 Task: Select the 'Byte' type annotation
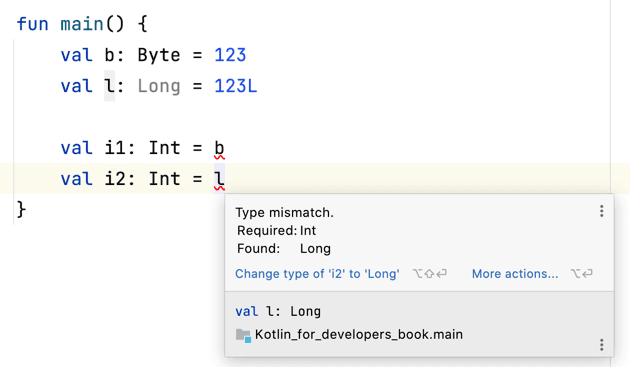pyautogui.click(x=159, y=55)
